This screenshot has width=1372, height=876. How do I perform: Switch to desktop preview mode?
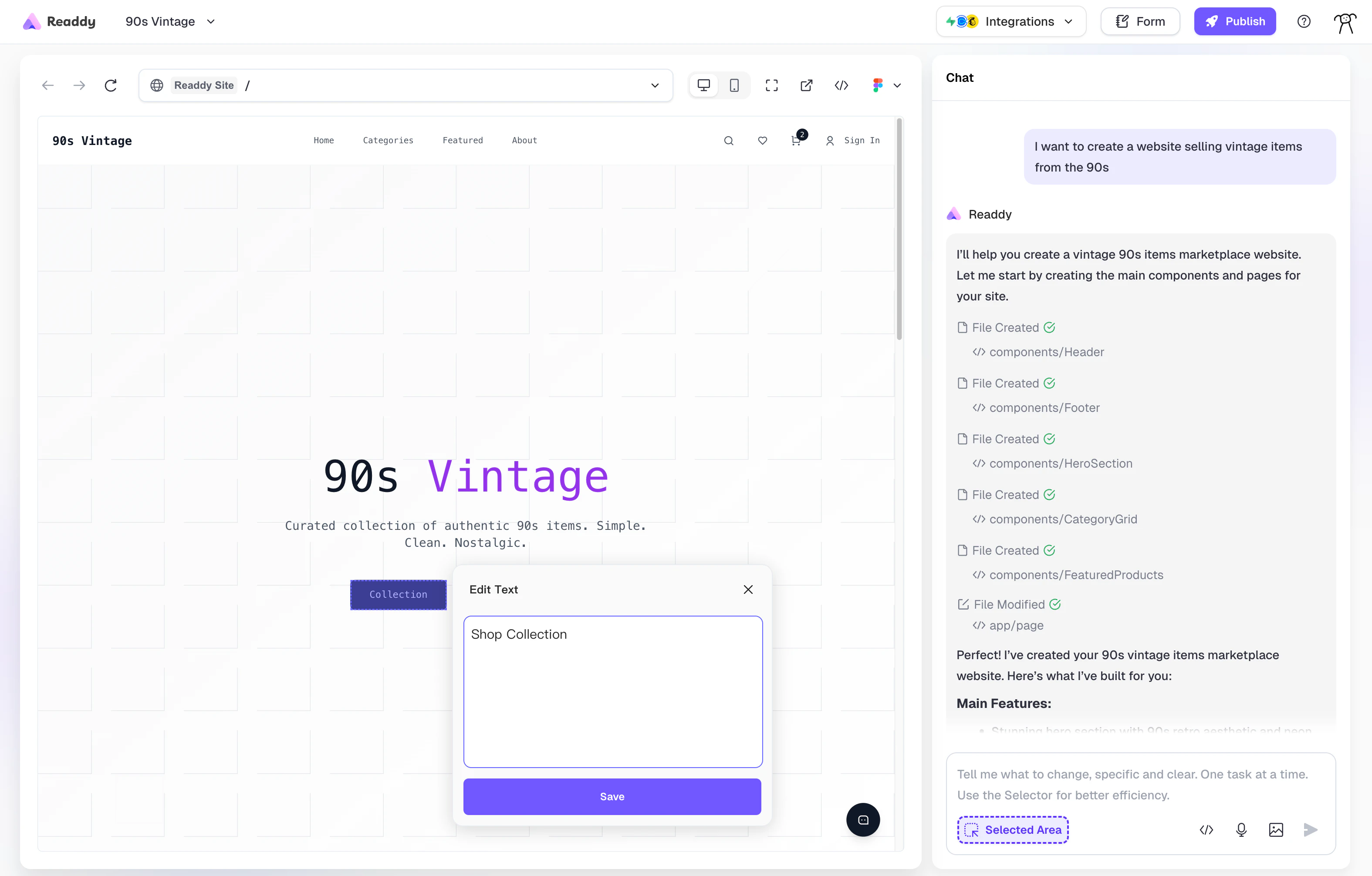pyautogui.click(x=704, y=85)
